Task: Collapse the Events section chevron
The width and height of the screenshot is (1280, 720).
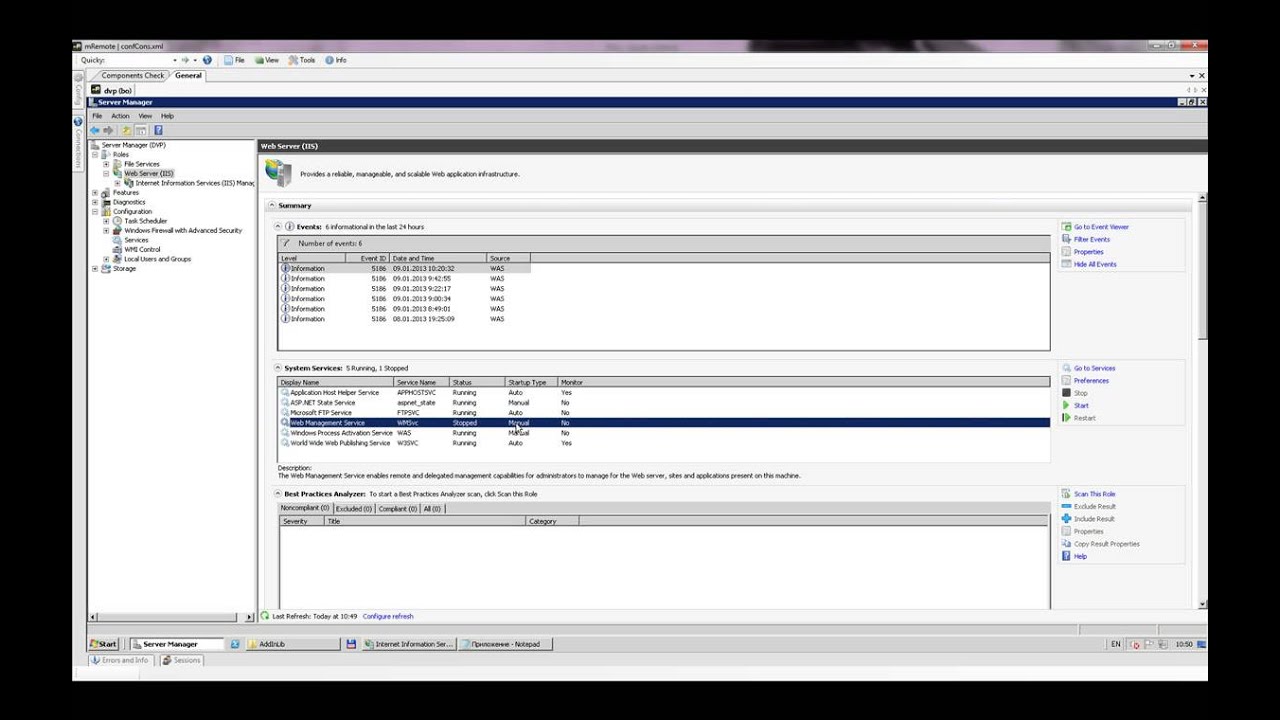Action: [279, 227]
